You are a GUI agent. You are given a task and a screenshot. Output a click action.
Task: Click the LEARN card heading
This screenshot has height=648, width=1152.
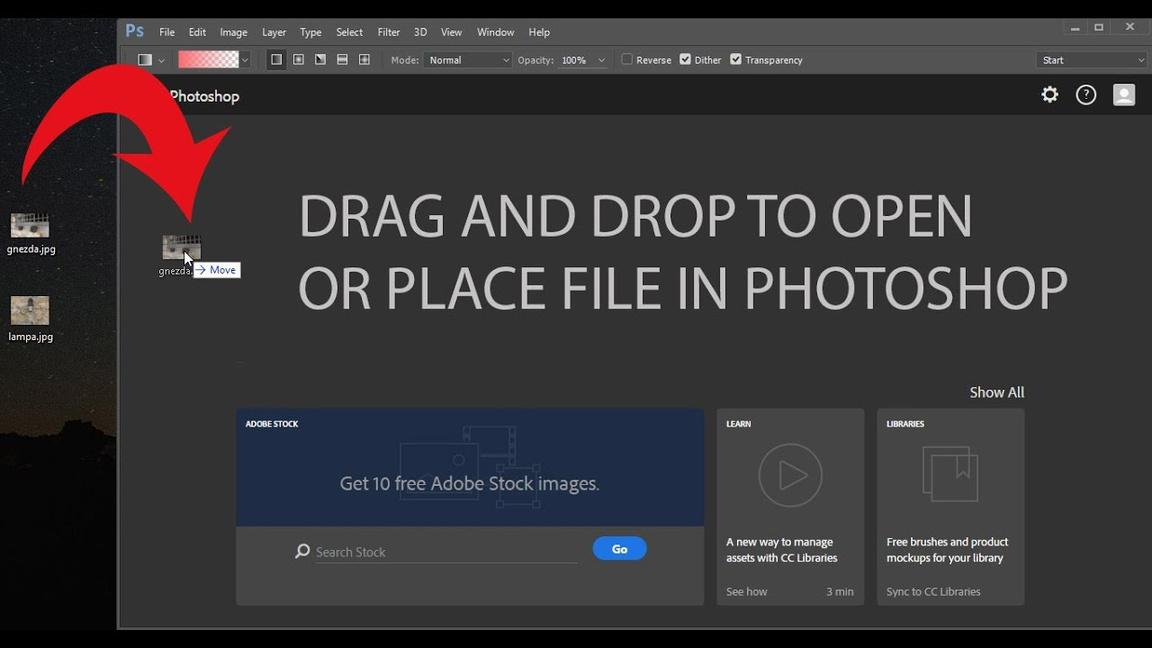tap(738, 424)
